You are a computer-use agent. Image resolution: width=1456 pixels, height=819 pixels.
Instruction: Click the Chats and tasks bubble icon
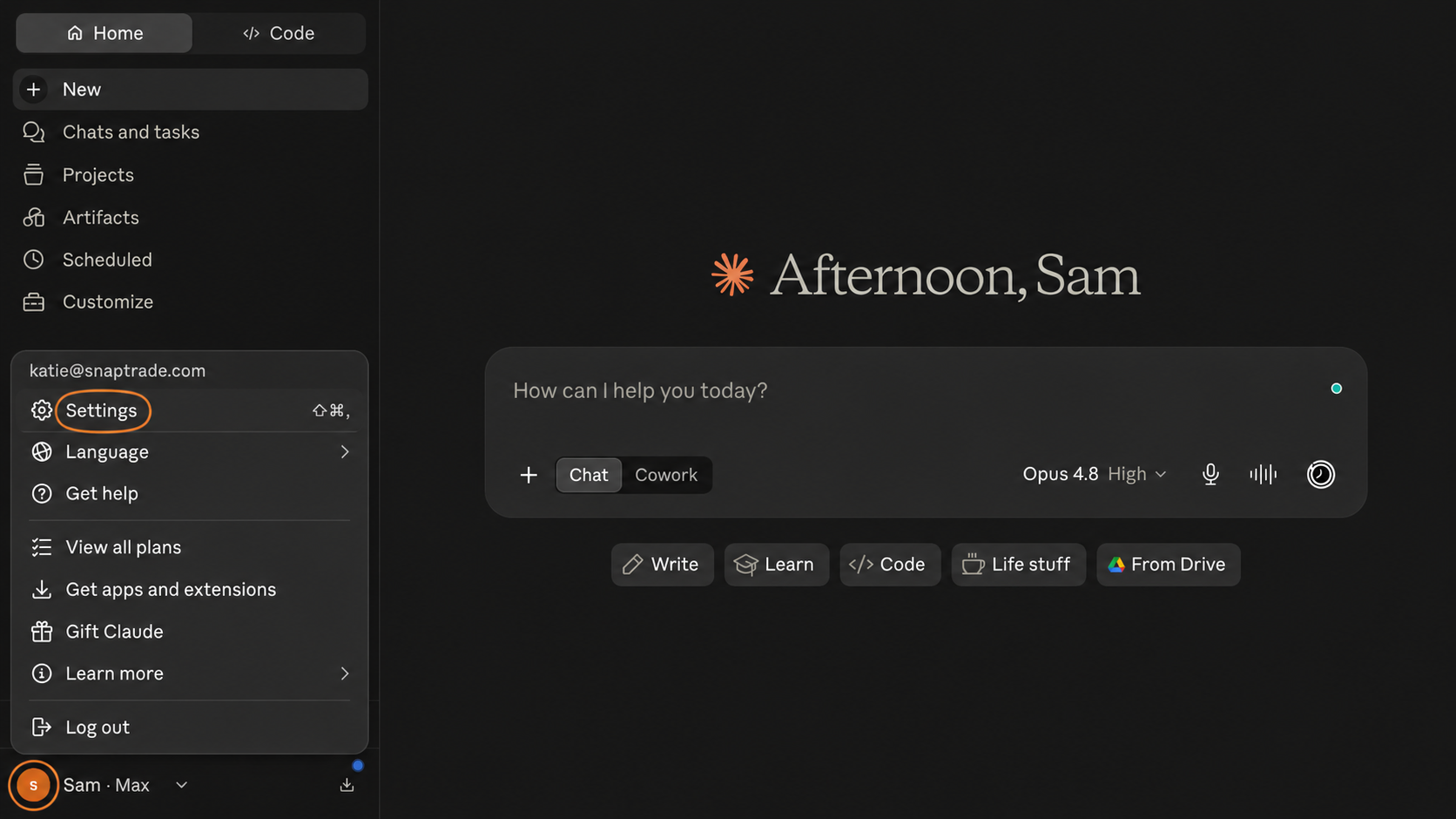tap(33, 132)
